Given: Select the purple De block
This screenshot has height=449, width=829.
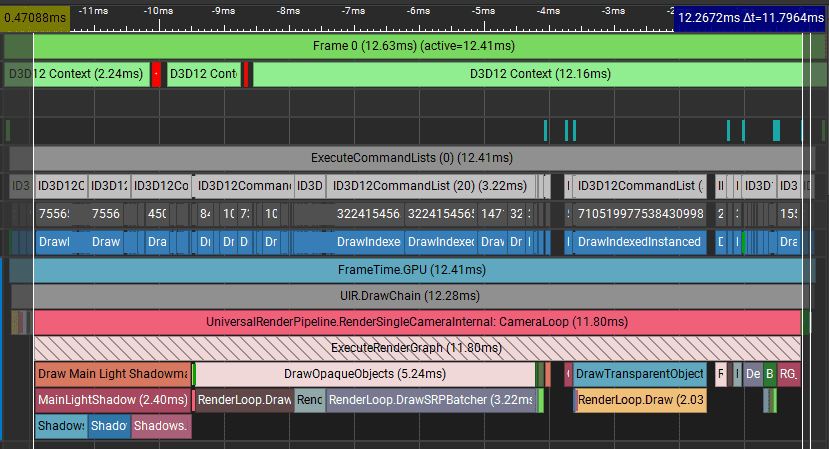Looking at the screenshot, I should pos(753,374).
